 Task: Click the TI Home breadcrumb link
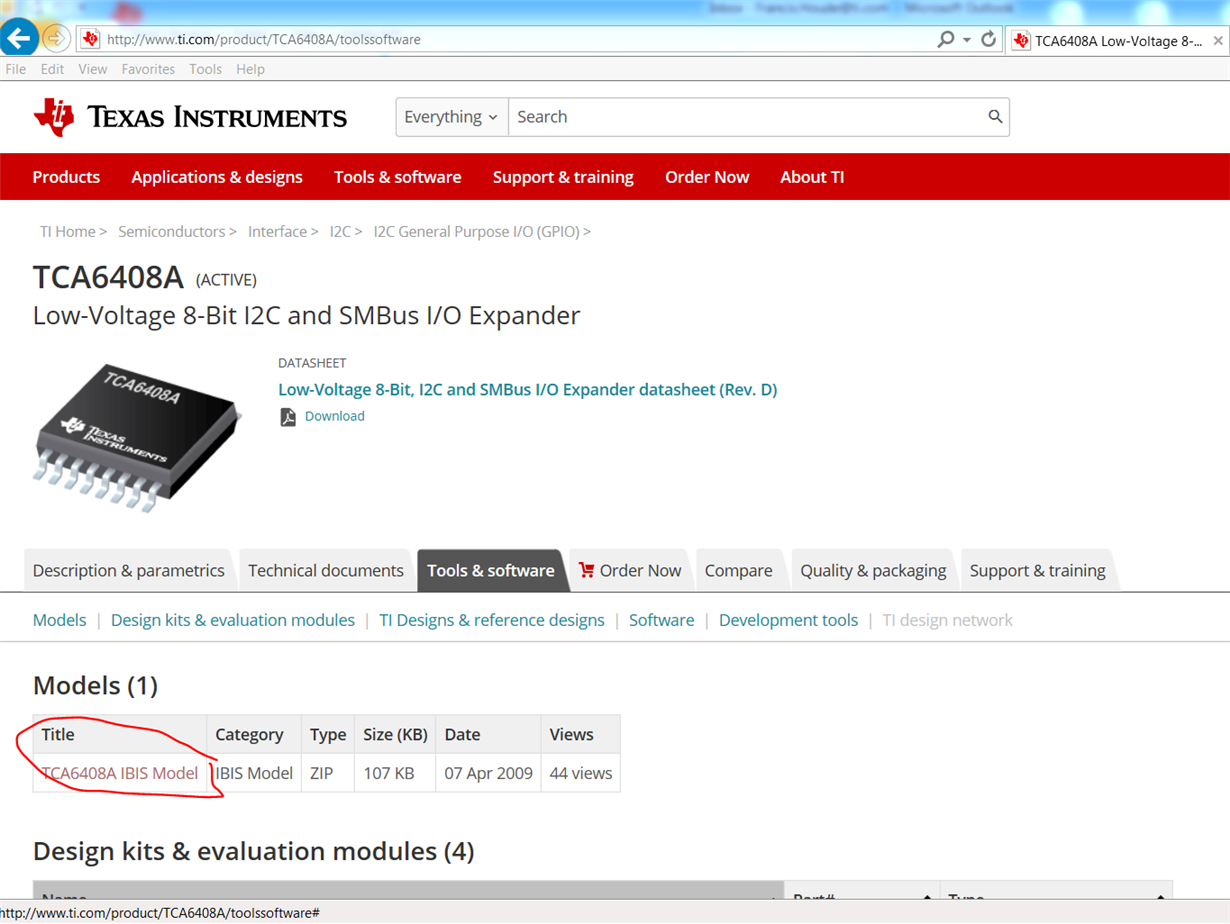click(x=68, y=231)
